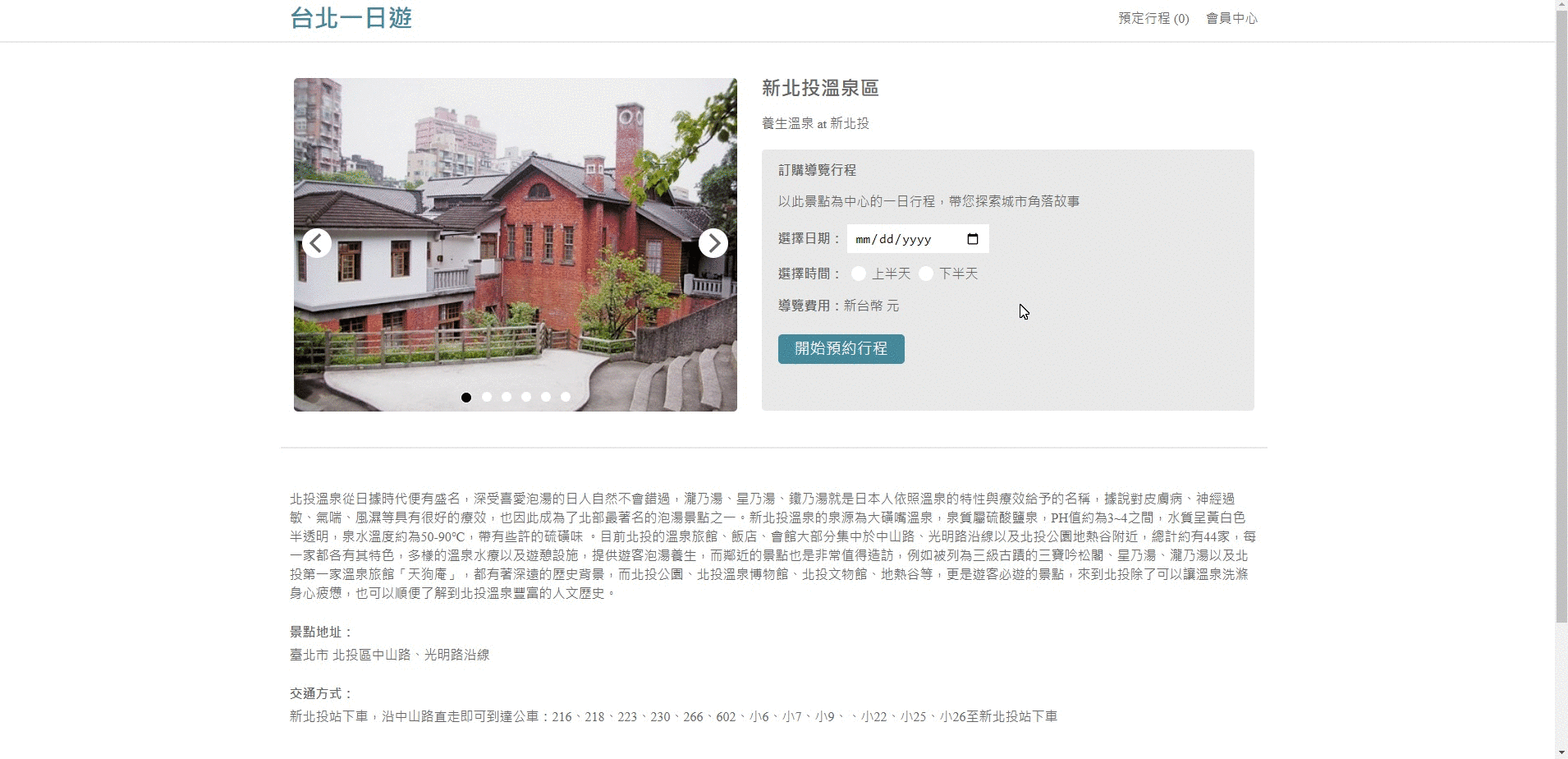Image resolution: width=1568 pixels, height=759 pixels.
Task: Click the 開始預約行程 button
Action: pyautogui.click(x=841, y=349)
